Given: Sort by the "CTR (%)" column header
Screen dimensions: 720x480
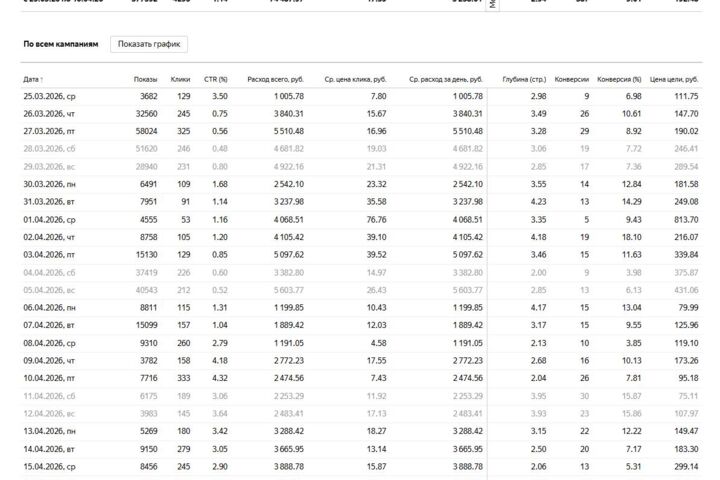Looking at the screenshot, I should (x=216, y=79).
